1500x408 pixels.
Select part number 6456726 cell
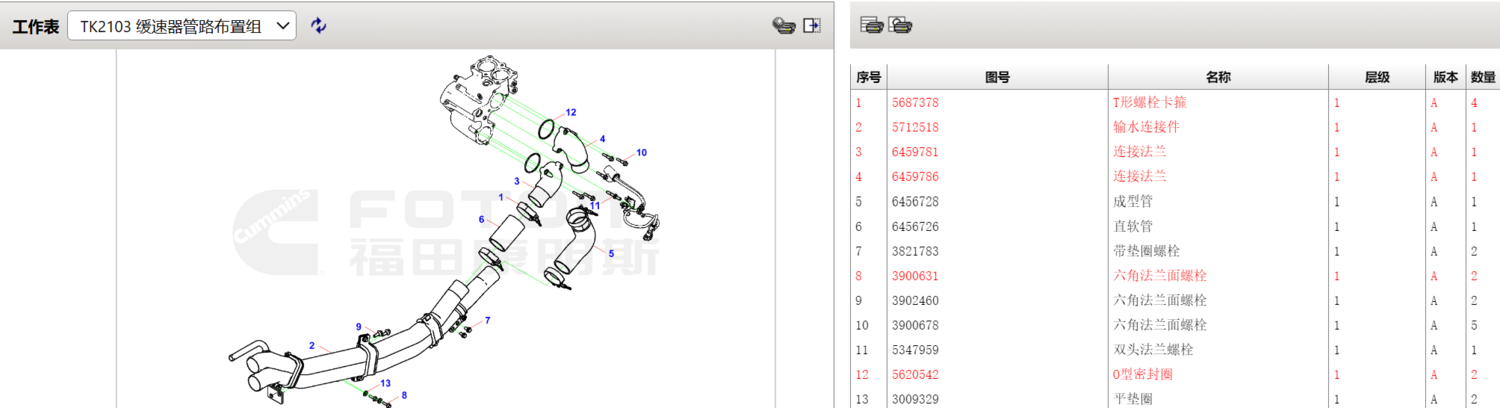click(915, 227)
